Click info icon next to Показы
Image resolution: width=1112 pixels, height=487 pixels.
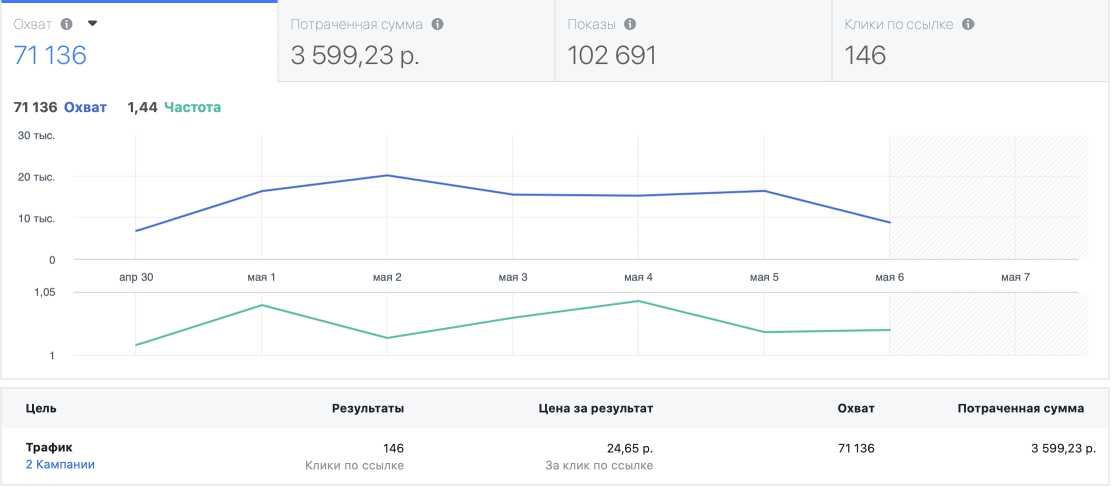(x=630, y=24)
